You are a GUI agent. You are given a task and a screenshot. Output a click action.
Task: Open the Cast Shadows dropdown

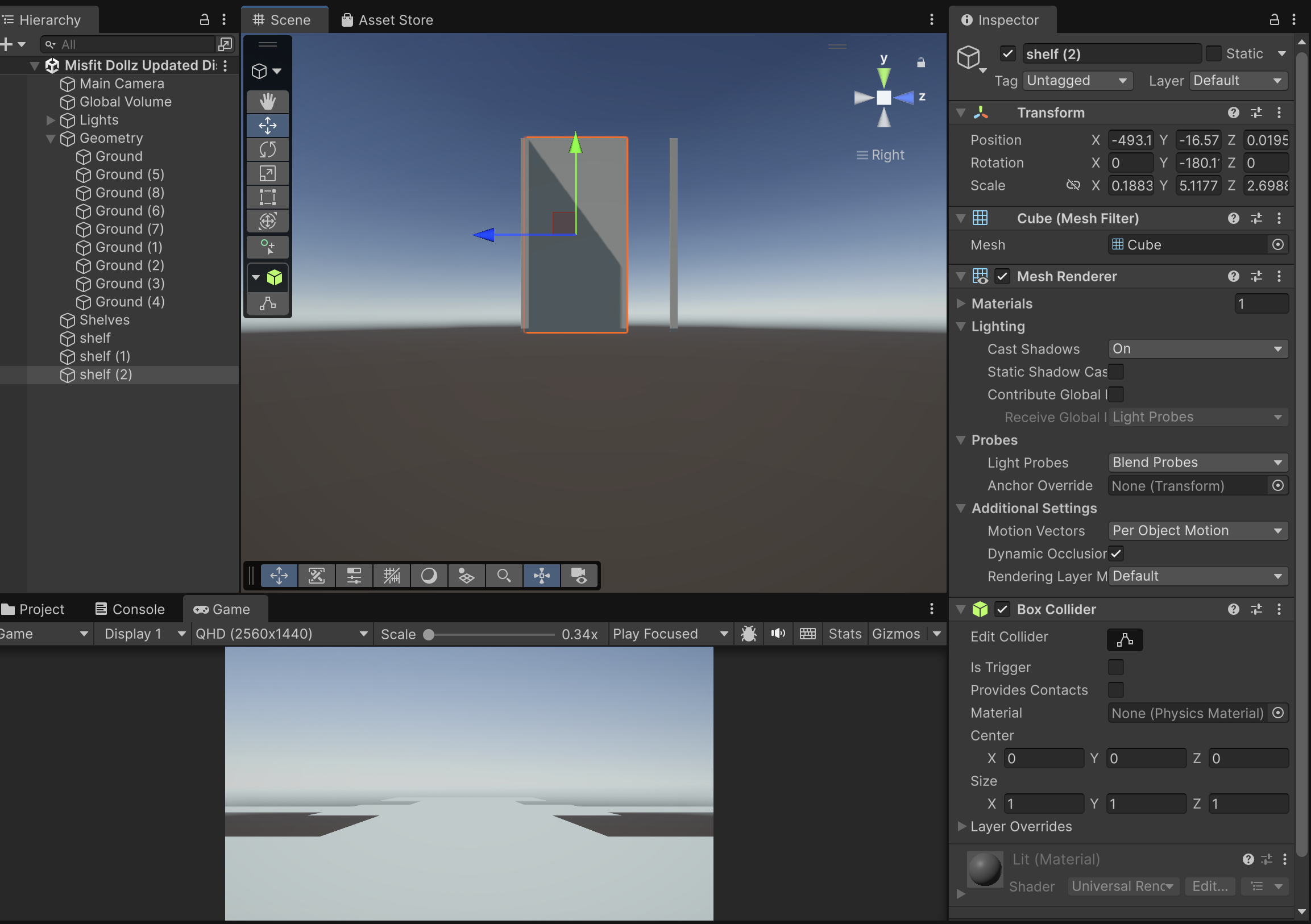(1197, 349)
